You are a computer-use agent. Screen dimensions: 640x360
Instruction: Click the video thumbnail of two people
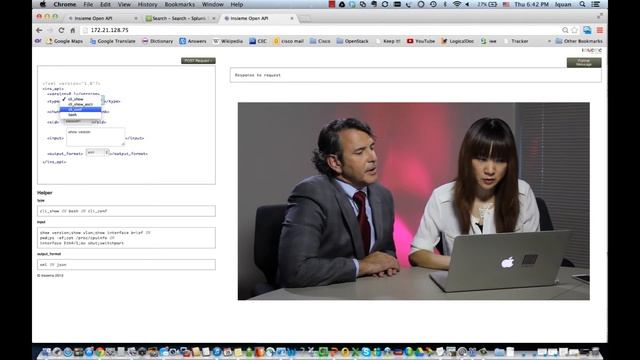coord(413,201)
